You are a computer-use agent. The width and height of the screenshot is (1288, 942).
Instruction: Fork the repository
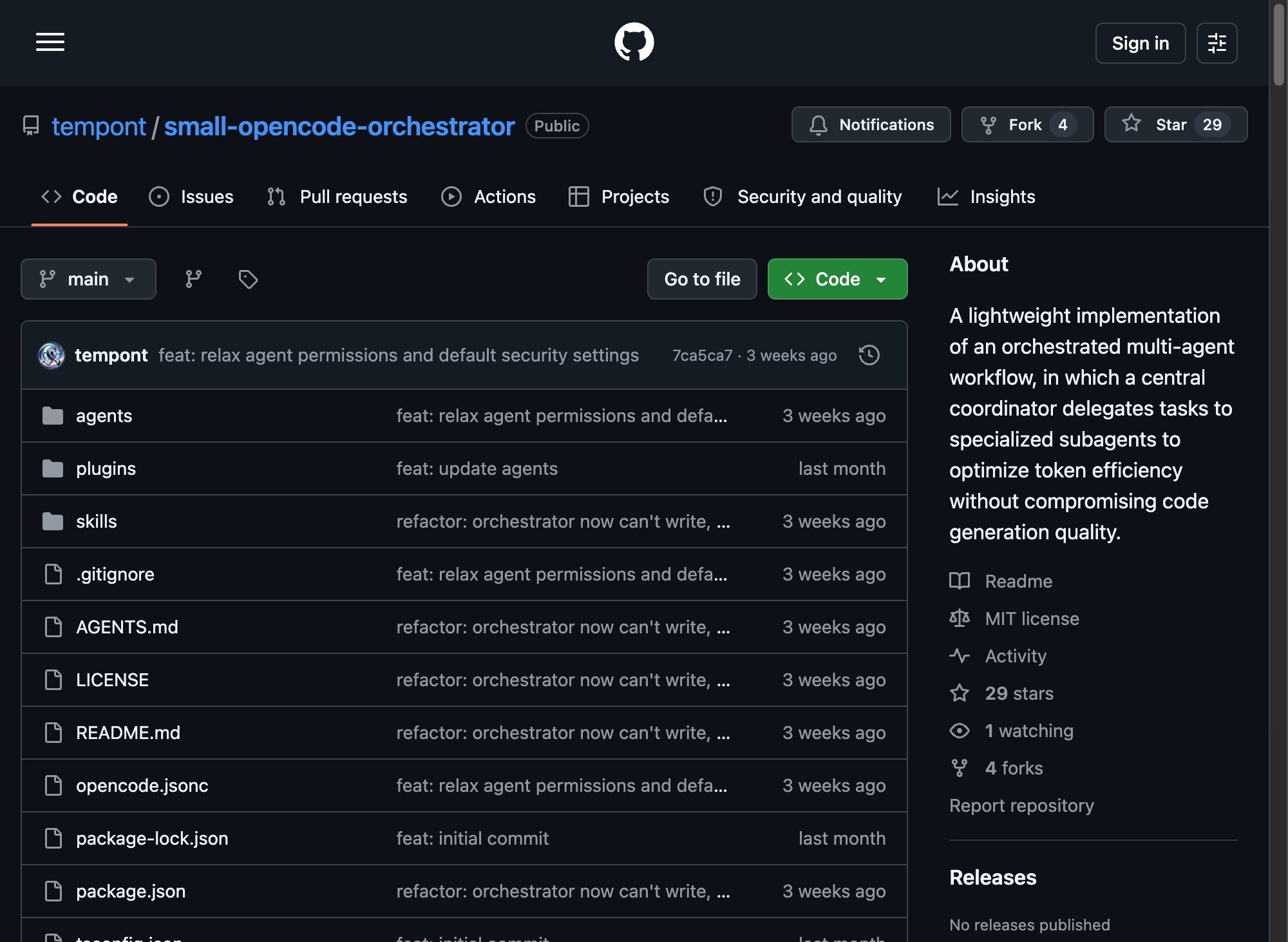click(x=1028, y=124)
